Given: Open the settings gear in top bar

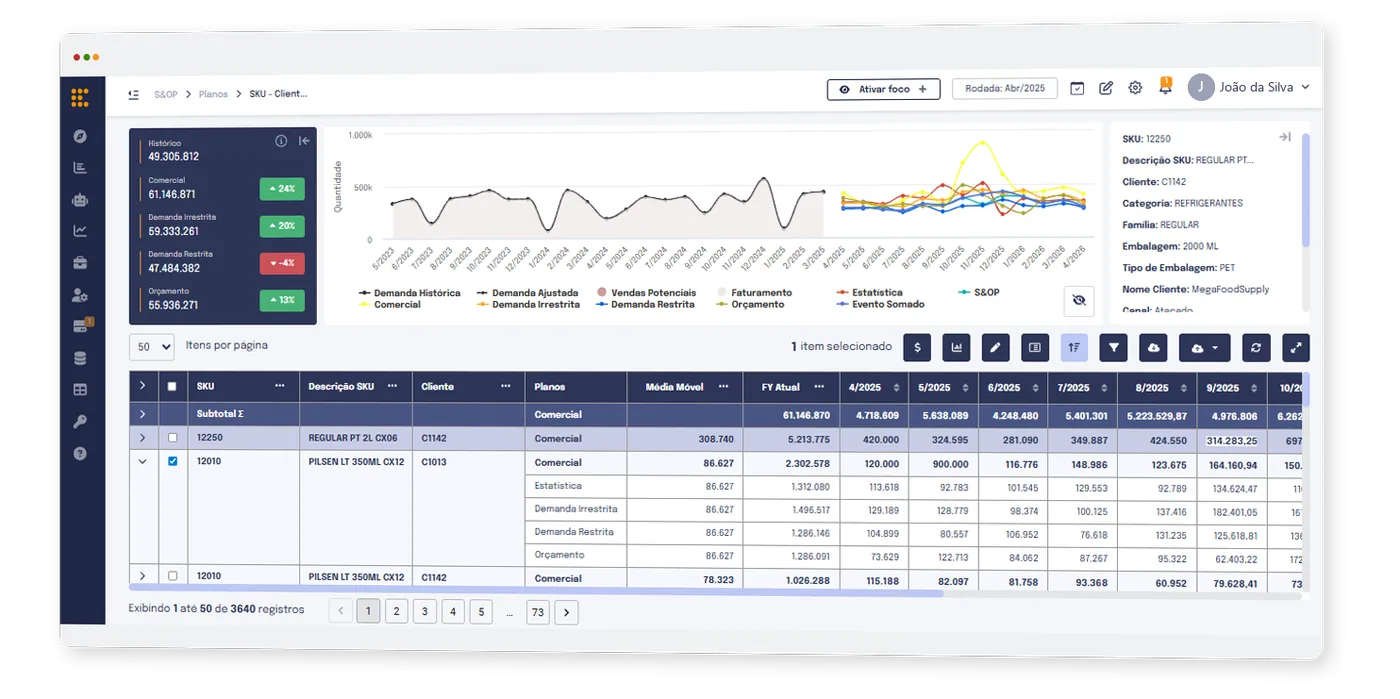Looking at the screenshot, I should coord(1135,88).
